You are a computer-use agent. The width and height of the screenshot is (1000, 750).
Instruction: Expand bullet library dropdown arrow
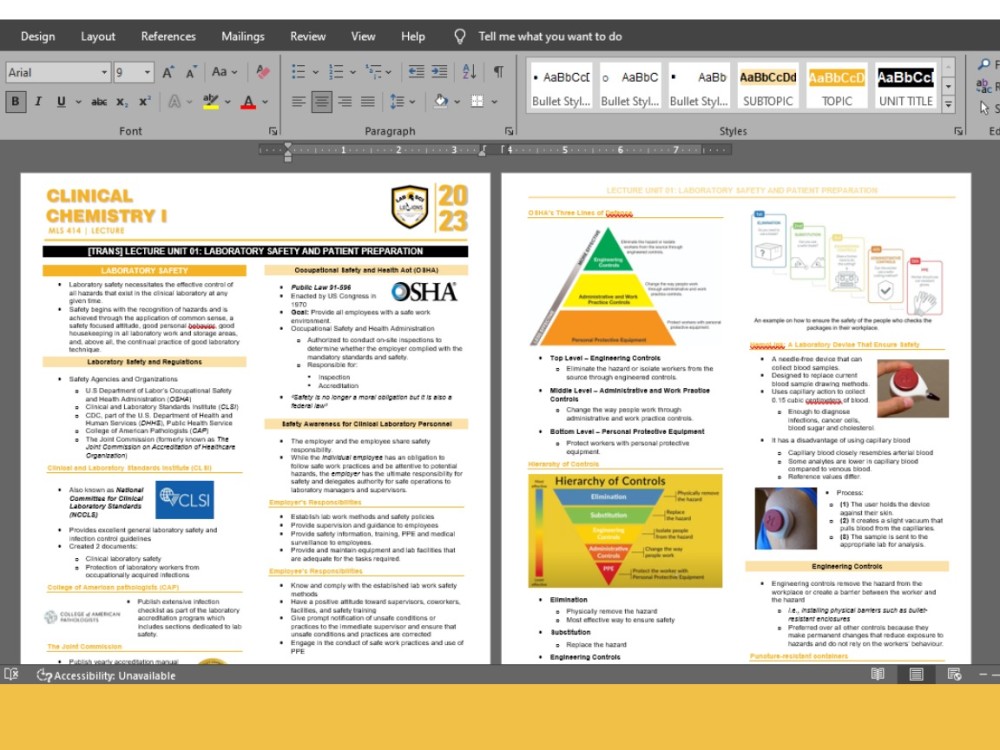click(x=315, y=72)
